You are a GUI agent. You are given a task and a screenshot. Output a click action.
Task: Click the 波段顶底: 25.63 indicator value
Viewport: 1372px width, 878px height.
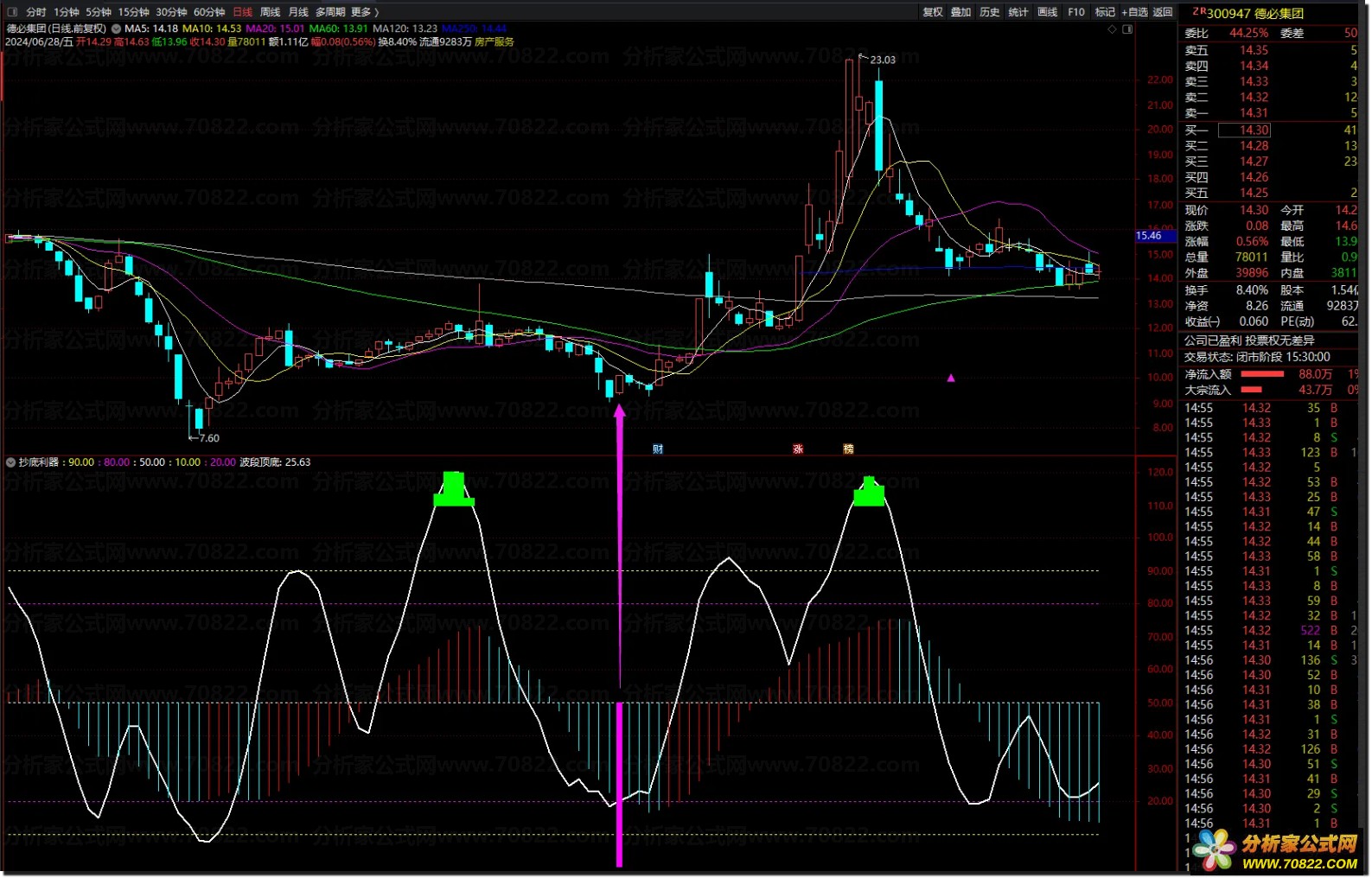pos(275,462)
